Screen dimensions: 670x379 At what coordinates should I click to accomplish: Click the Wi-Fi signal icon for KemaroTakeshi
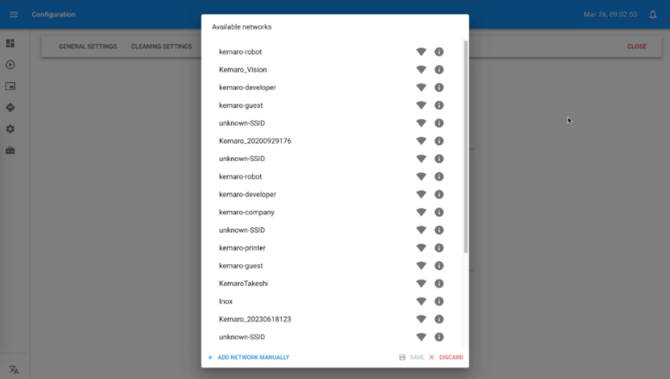[421, 284]
